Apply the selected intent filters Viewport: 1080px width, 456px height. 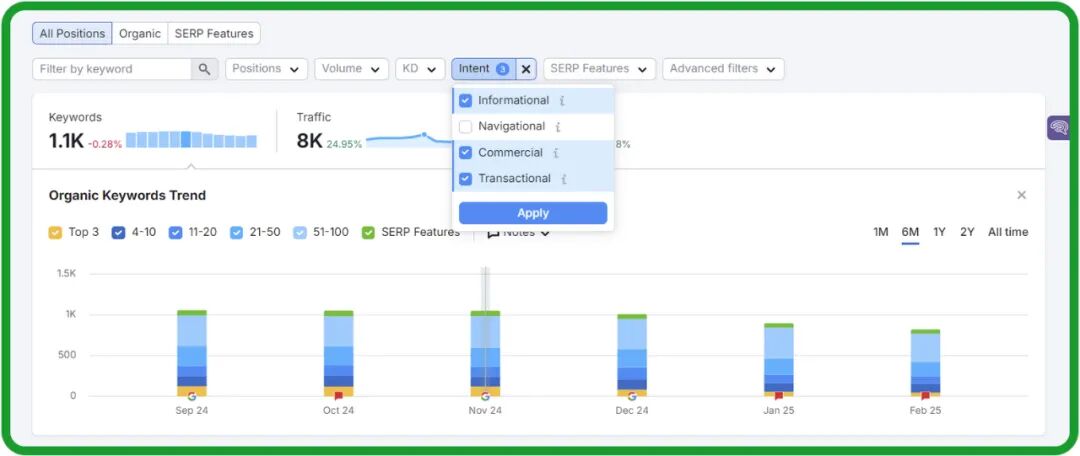point(533,213)
